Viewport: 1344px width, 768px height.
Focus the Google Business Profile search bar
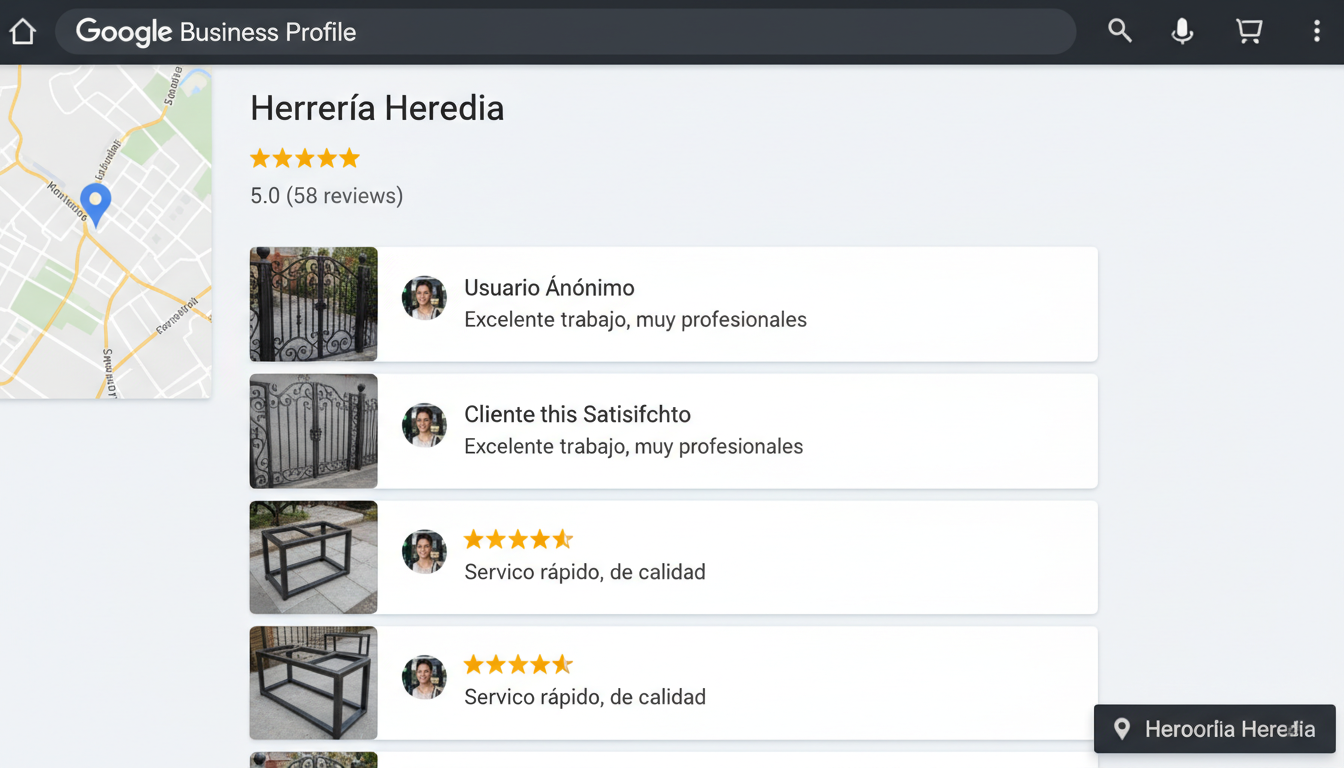pos(565,32)
